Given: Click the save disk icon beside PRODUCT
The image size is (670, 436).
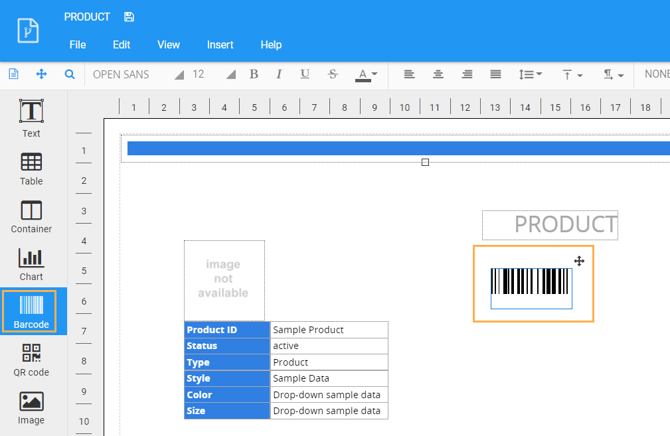Looking at the screenshot, I should (129, 17).
